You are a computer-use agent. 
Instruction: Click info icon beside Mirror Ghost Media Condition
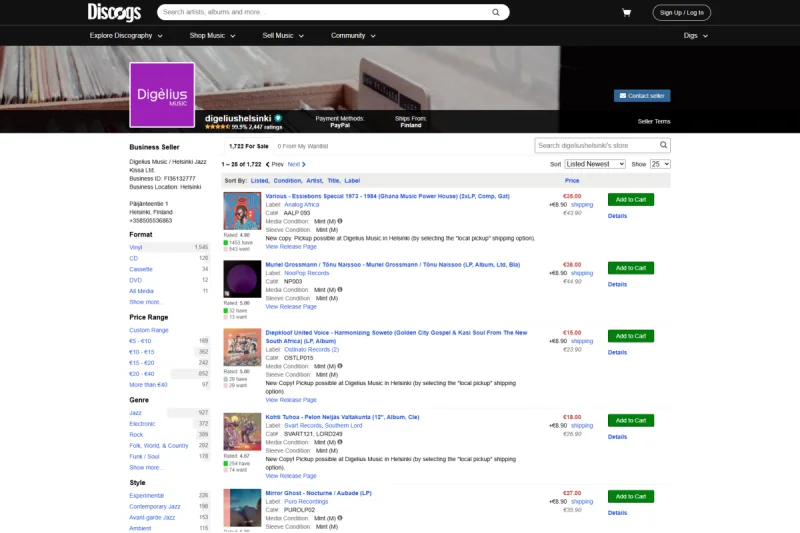pos(340,518)
